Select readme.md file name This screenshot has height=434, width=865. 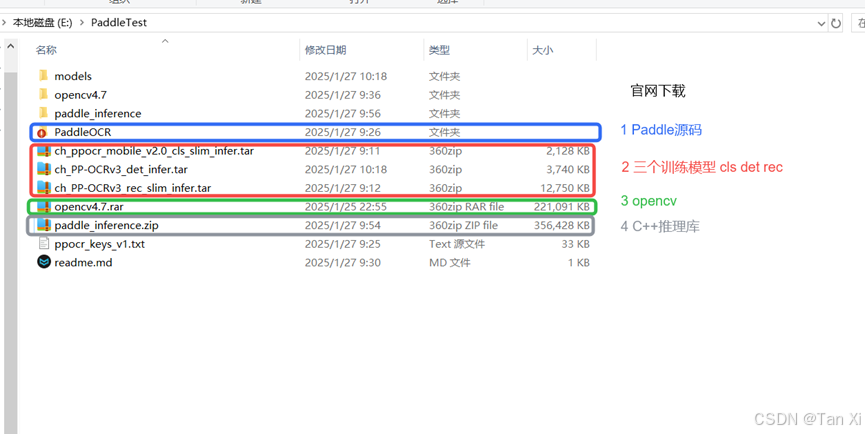click(x=83, y=262)
